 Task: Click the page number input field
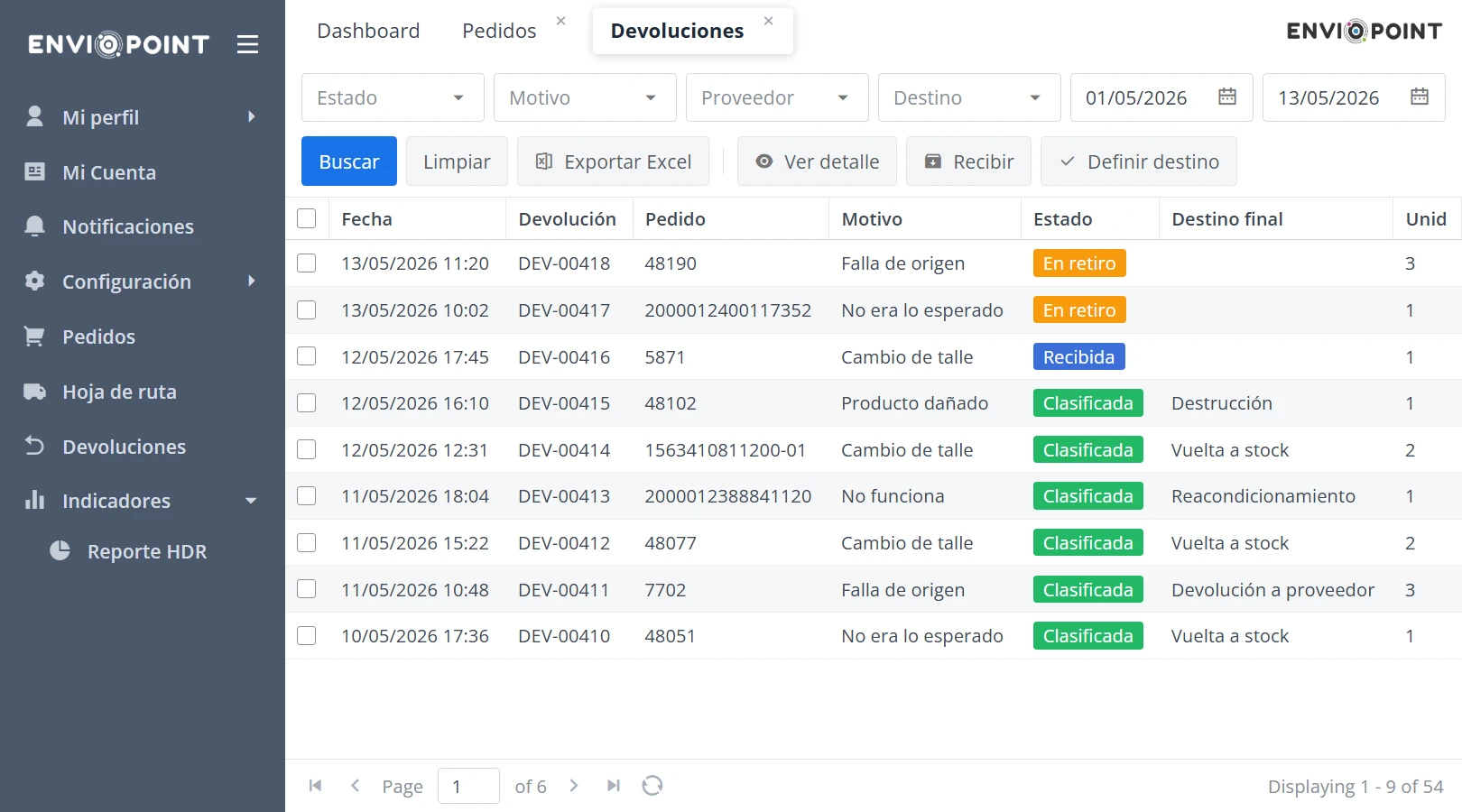pyautogui.click(x=468, y=786)
